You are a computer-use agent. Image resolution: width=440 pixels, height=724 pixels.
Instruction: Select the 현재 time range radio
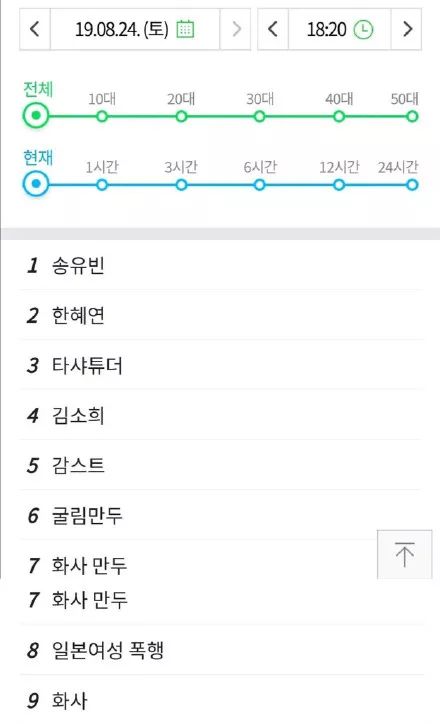(36, 184)
